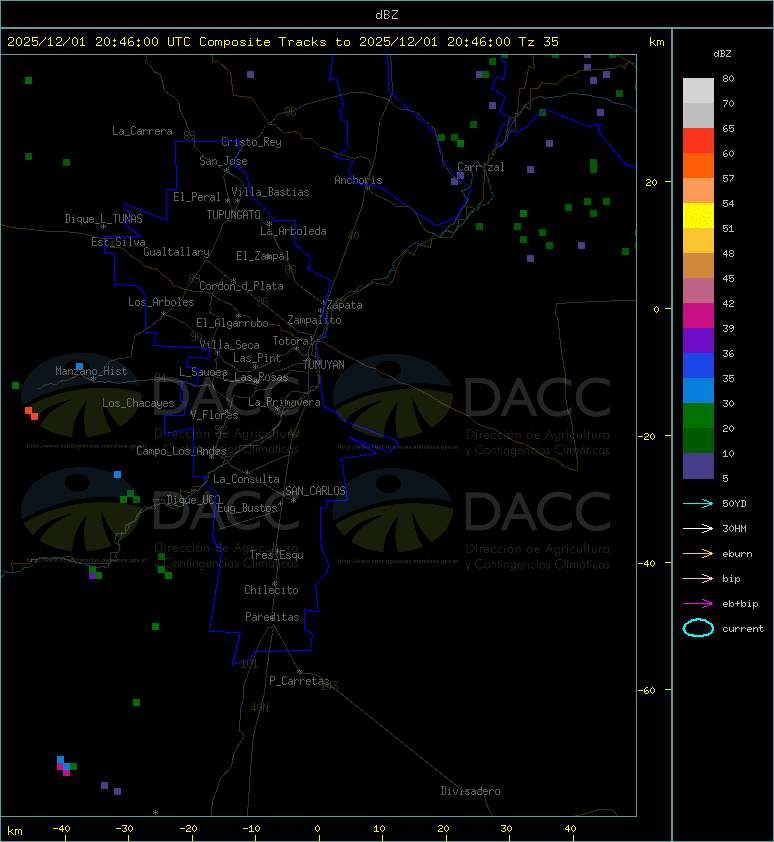Click the TUPUNGATO town label
The width and height of the screenshot is (774, 842).
(234, 215)
